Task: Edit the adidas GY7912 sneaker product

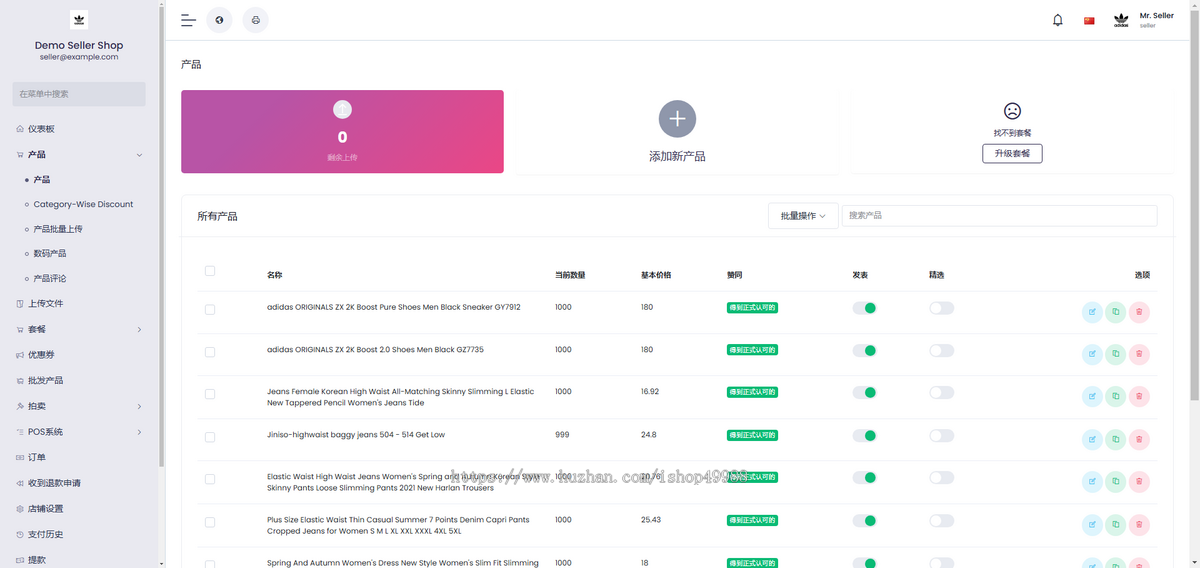Action: [1093, 312]
